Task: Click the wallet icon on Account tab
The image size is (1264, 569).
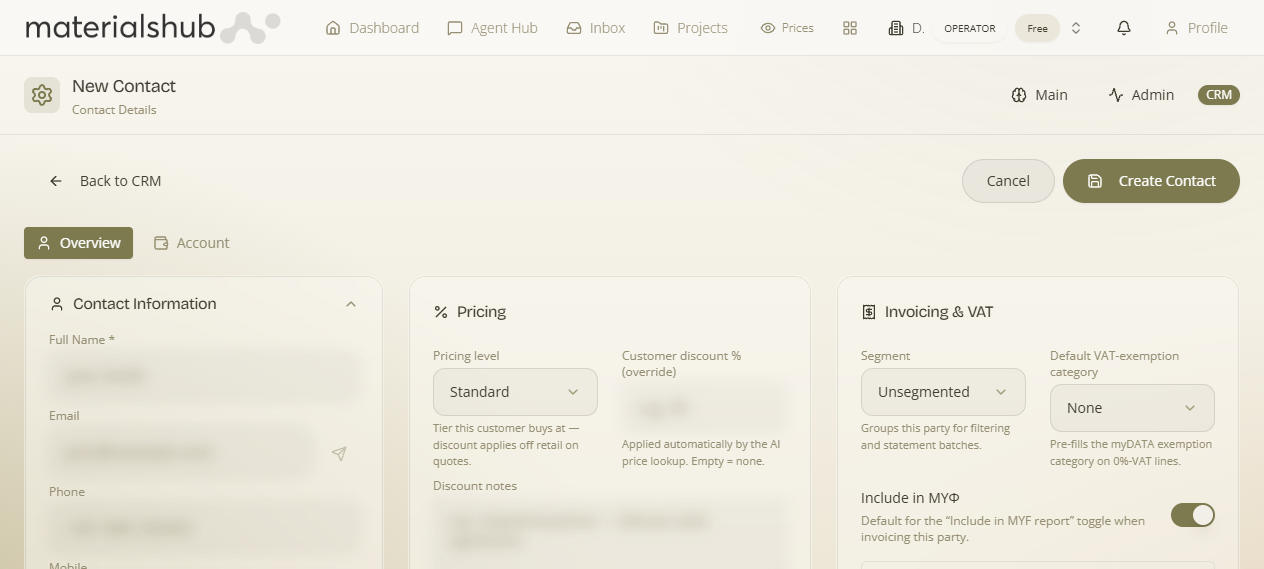Action: click(161, 243)
